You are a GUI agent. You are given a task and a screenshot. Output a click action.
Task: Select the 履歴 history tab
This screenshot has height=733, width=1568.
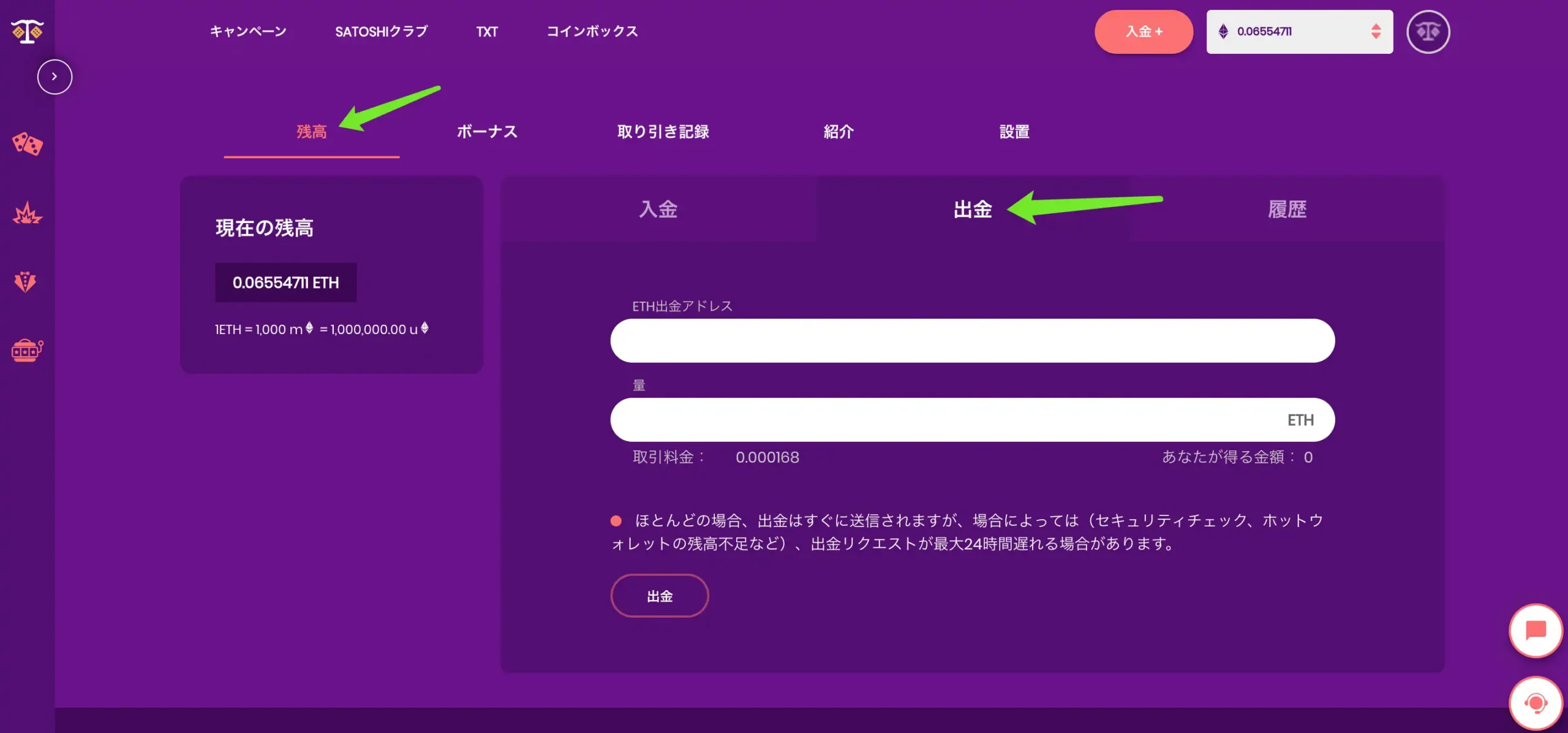point(1287,209)
